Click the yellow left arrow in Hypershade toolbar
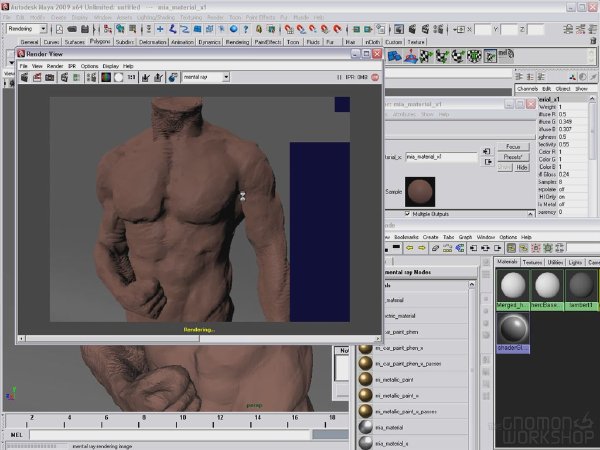 [x=409, y=248]
